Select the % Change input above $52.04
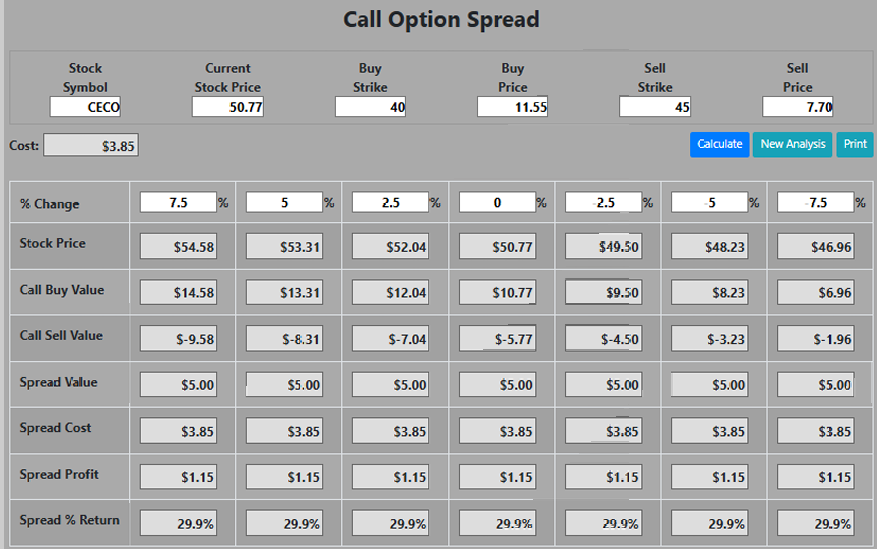The width and height of the screenshot is (877, 549). coord(390,202)
